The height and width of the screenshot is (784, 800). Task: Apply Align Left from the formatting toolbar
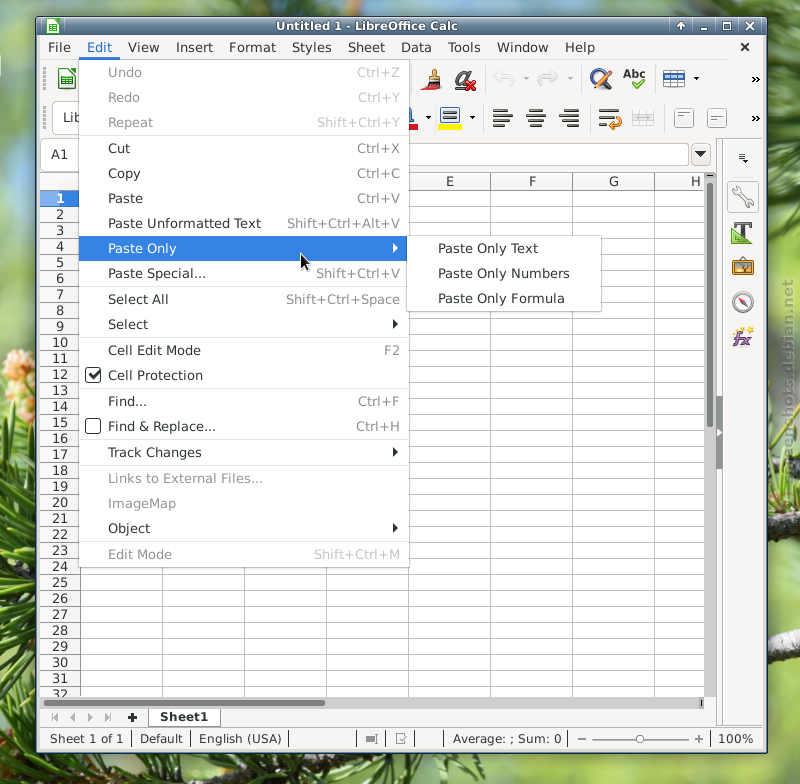tap(503, 118)
